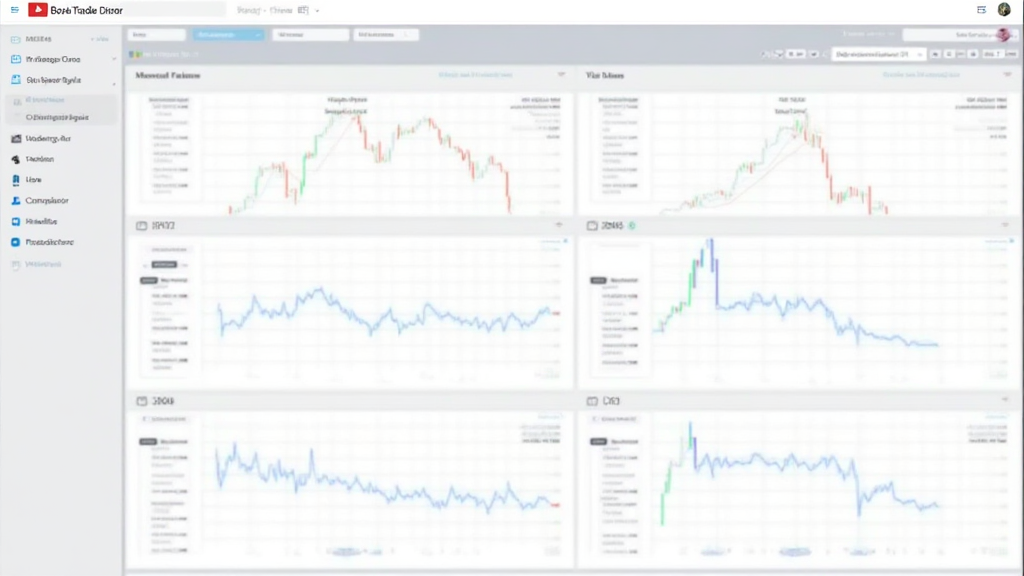The width and height of the screenshot is (1024, 576).
Task: Click the red play-button logo
Action: click(x=38, y=9)
